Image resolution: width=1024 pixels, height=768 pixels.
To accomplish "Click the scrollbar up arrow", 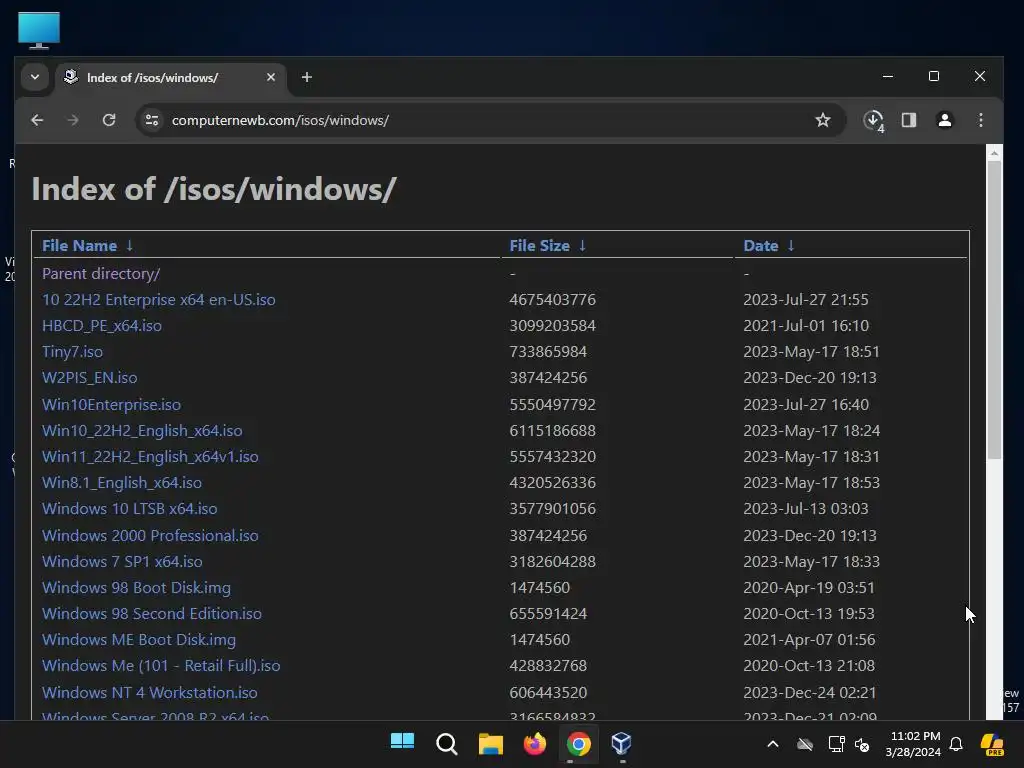I will 994,153.
